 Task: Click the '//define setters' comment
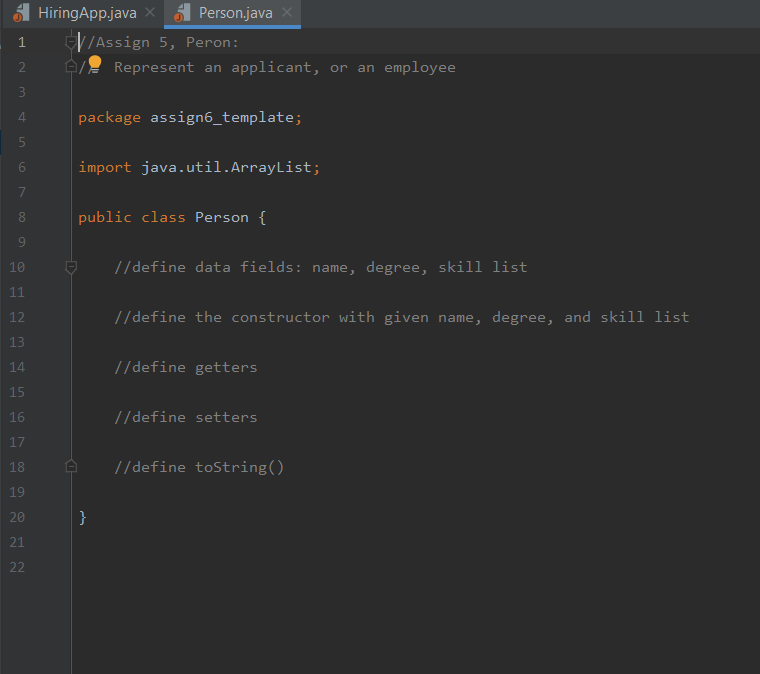tap(186, 417)
